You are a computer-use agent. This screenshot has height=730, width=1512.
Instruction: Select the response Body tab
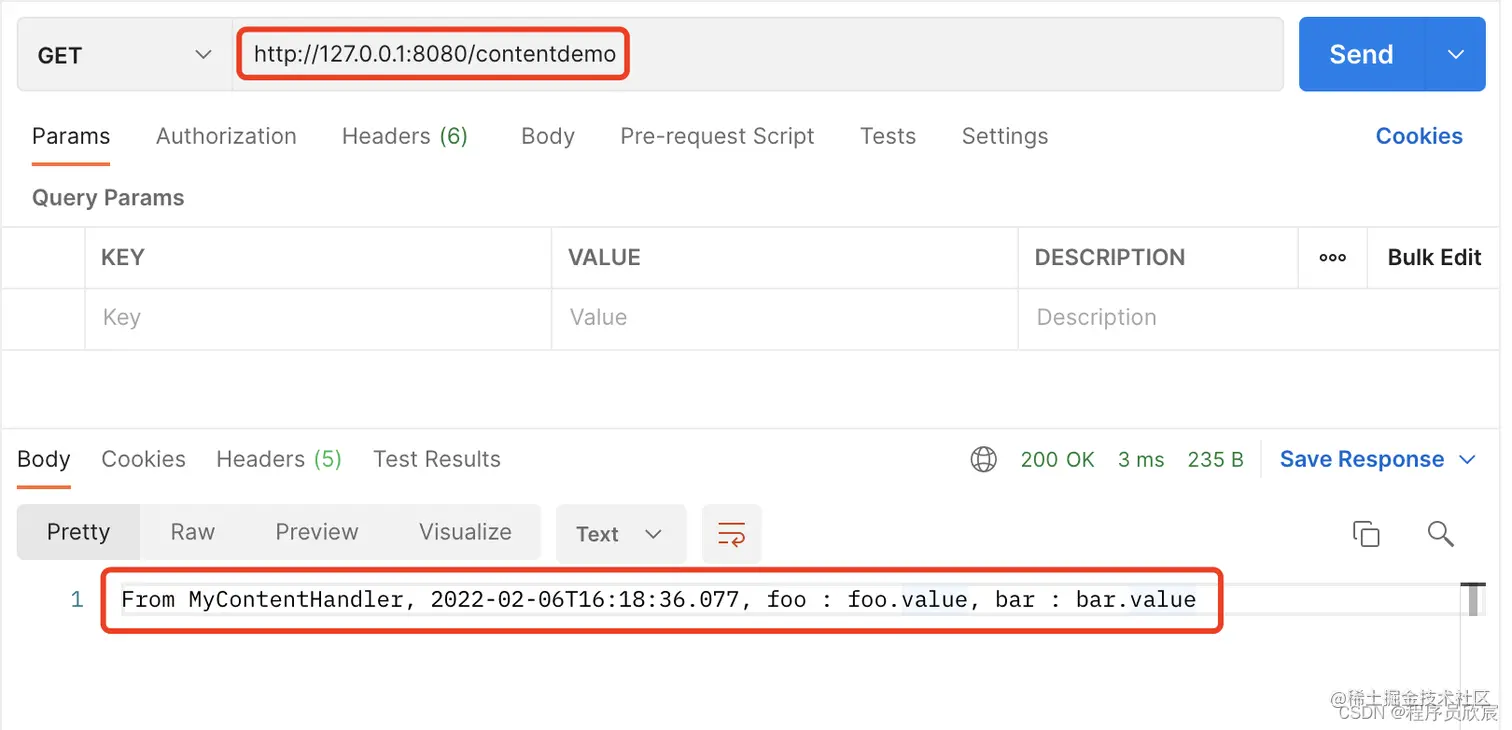point(44,460)
